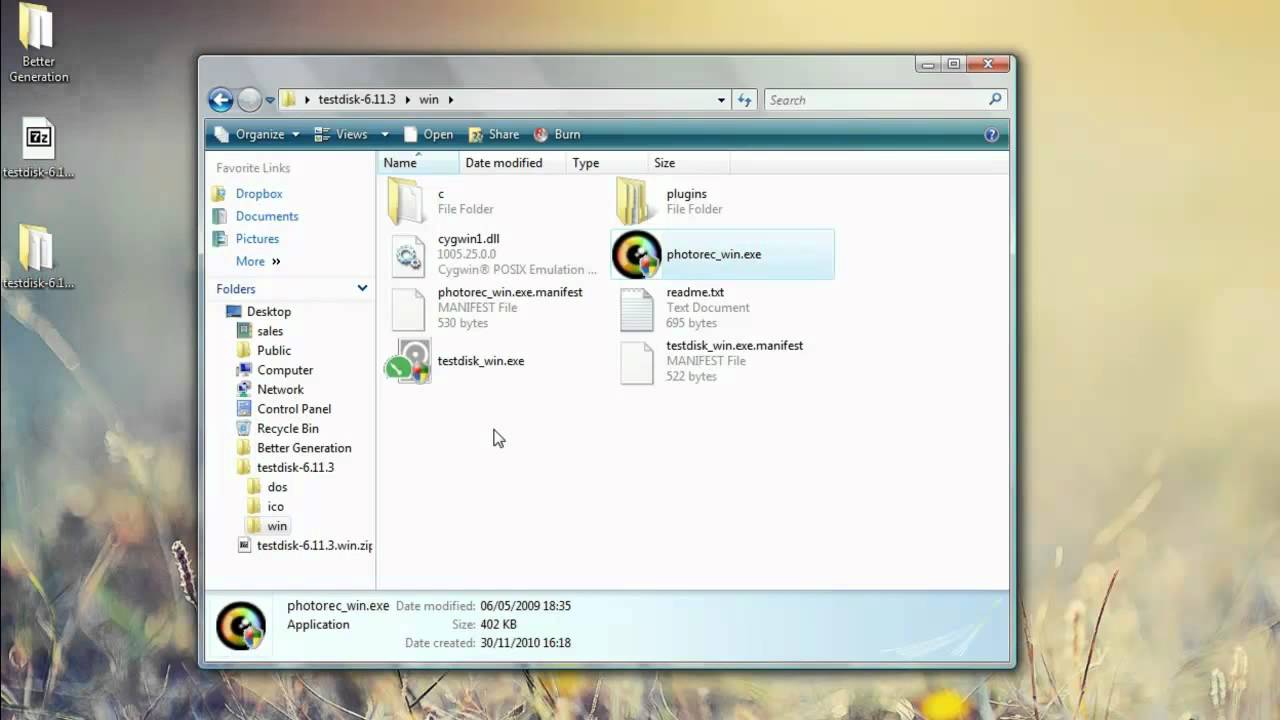
Task: Click the Organize toolbar icon
Action: tap(222, 134)
